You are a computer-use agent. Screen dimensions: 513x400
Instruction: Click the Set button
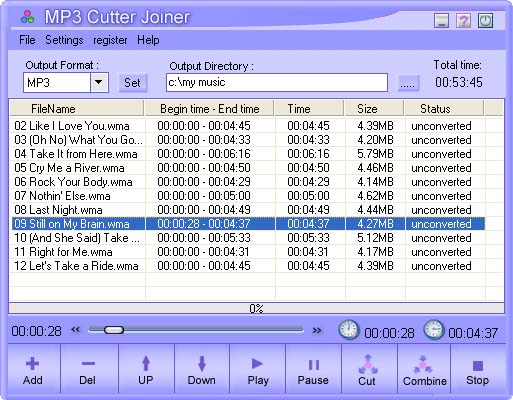pos(132,83)
